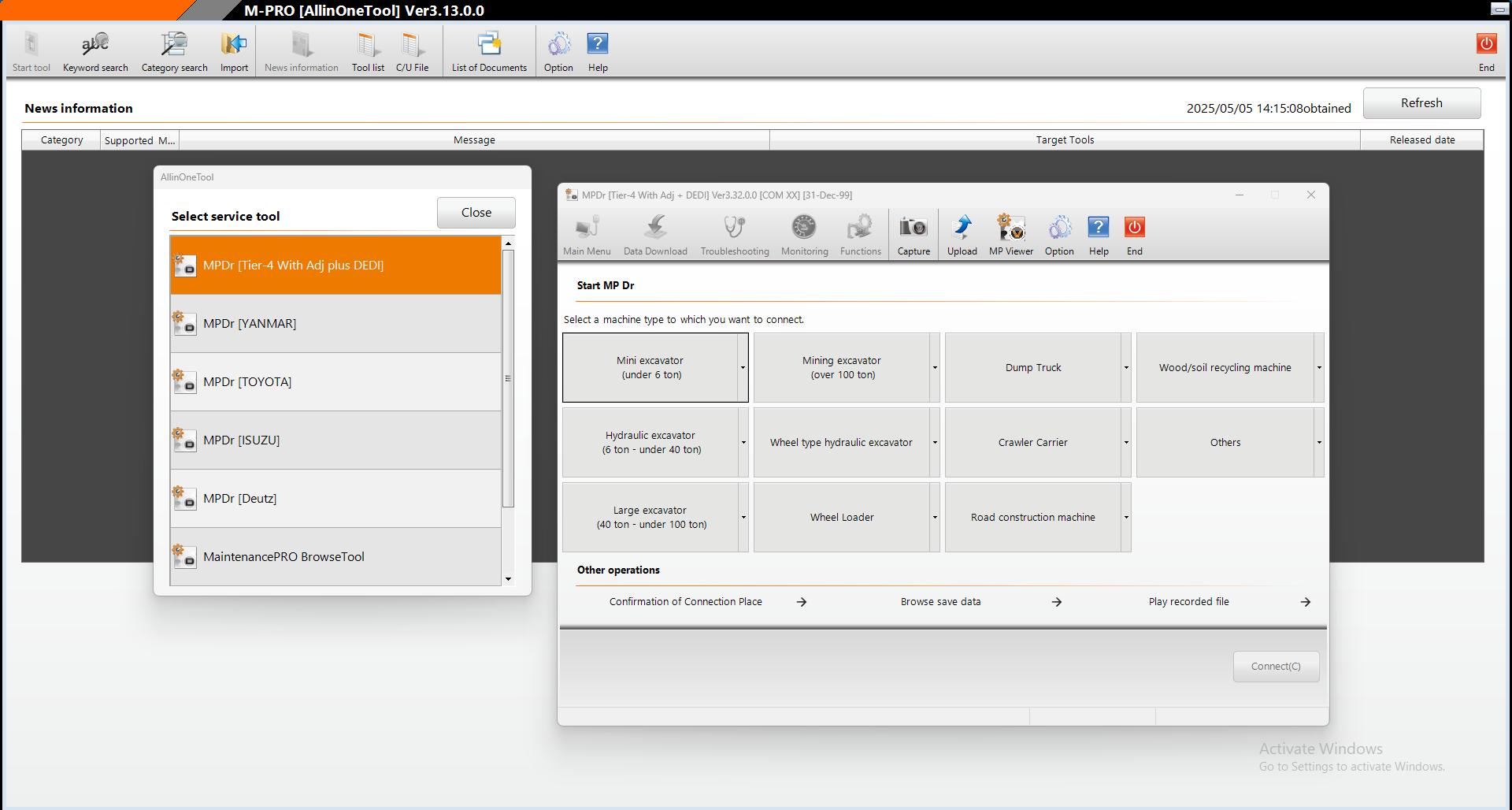Open Keyword search in the M-PRO toolbar
Screen dimensions: 1512x810
pos(95,51)
